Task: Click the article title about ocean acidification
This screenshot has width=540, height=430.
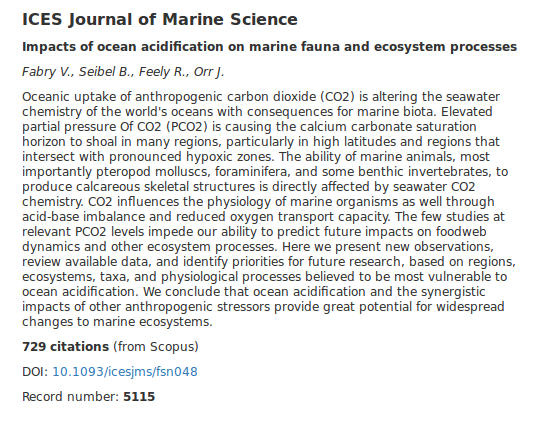Action: (x=269, y=46)
